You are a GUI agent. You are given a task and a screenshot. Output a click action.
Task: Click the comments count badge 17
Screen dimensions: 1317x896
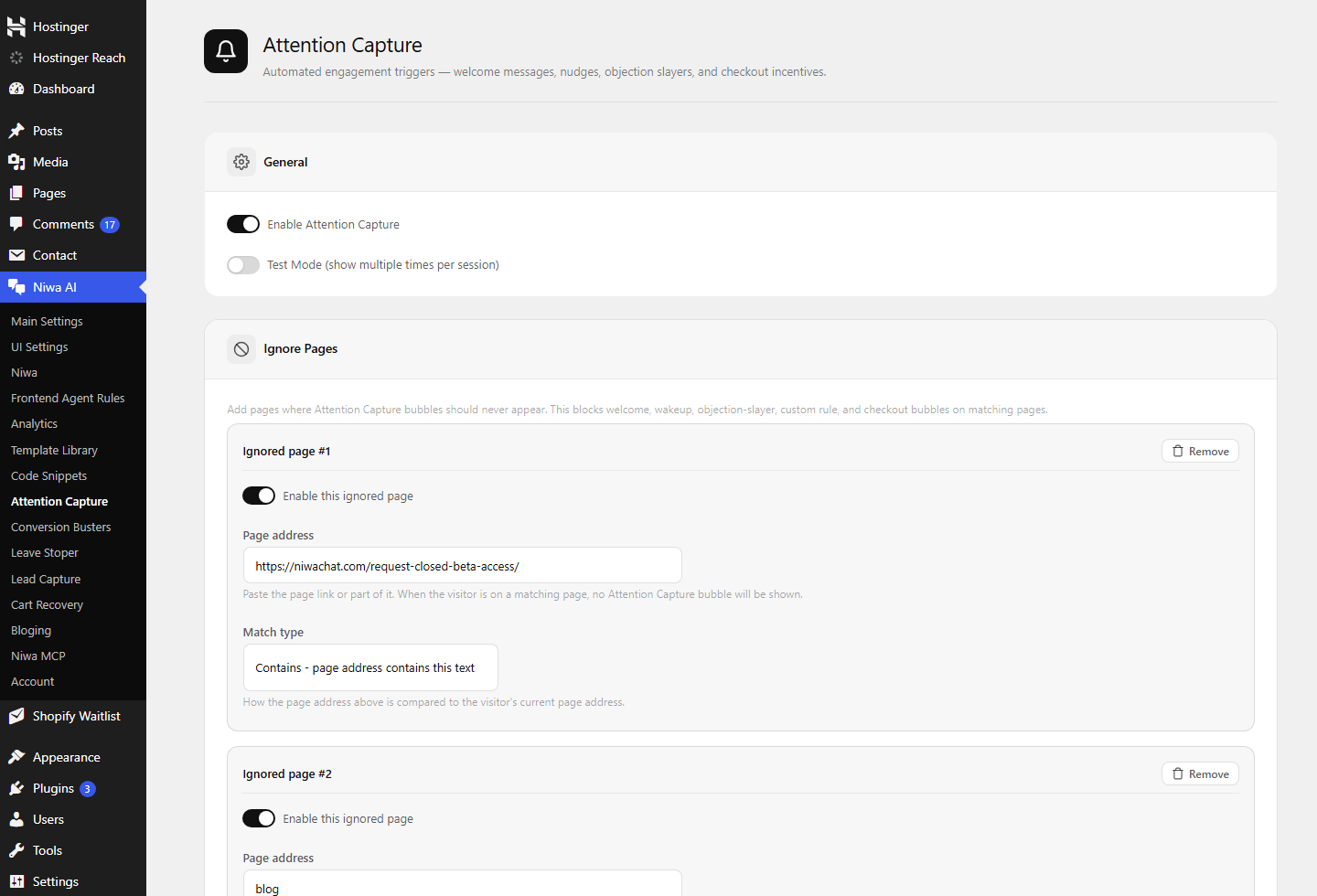pos(110,225)
